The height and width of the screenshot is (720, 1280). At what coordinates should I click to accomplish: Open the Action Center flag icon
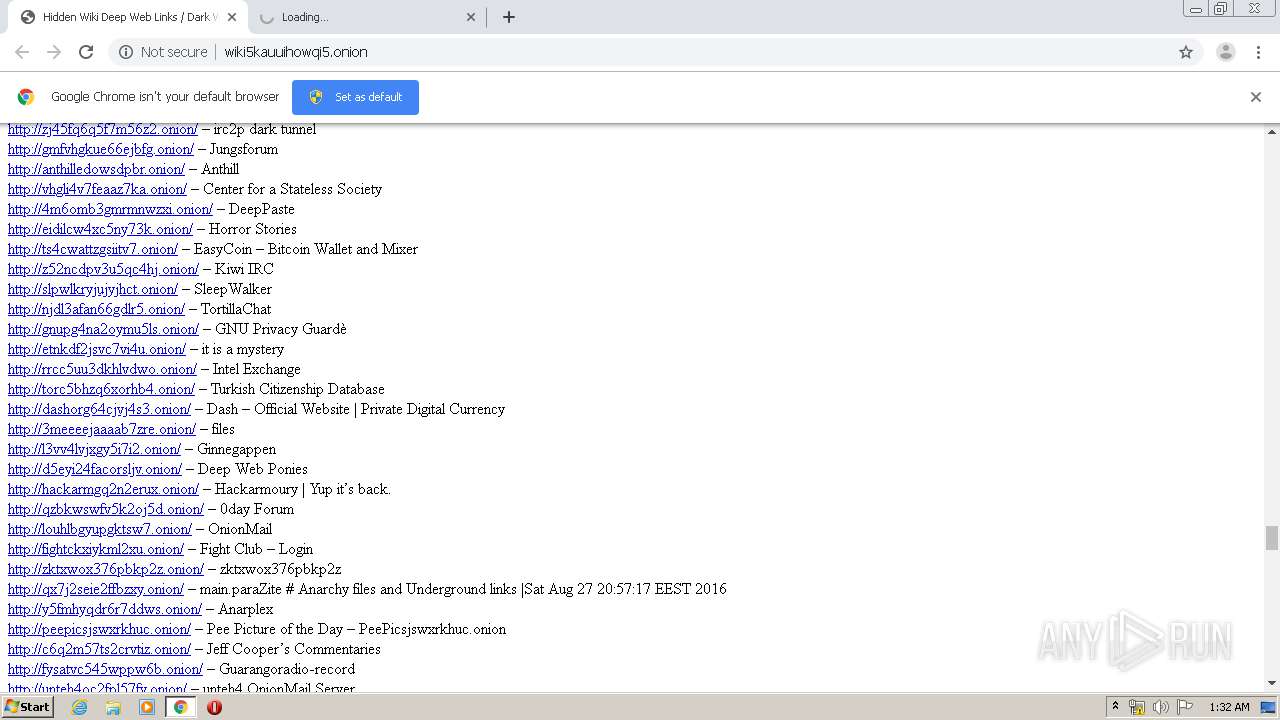tap(1185, 707)
